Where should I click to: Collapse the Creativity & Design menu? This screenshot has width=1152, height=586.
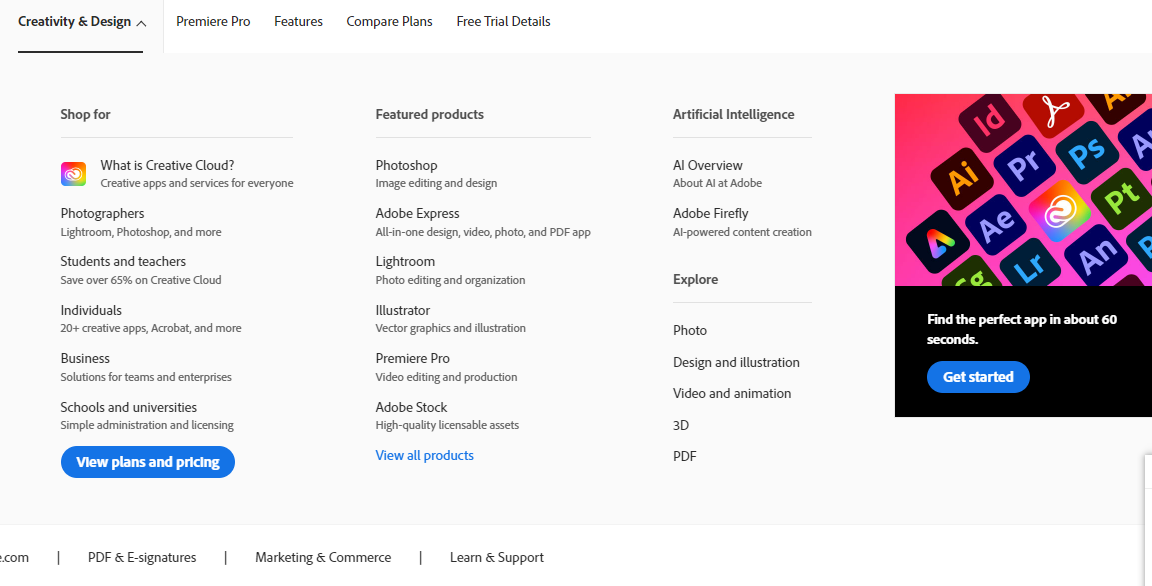[x=82, y=21]
